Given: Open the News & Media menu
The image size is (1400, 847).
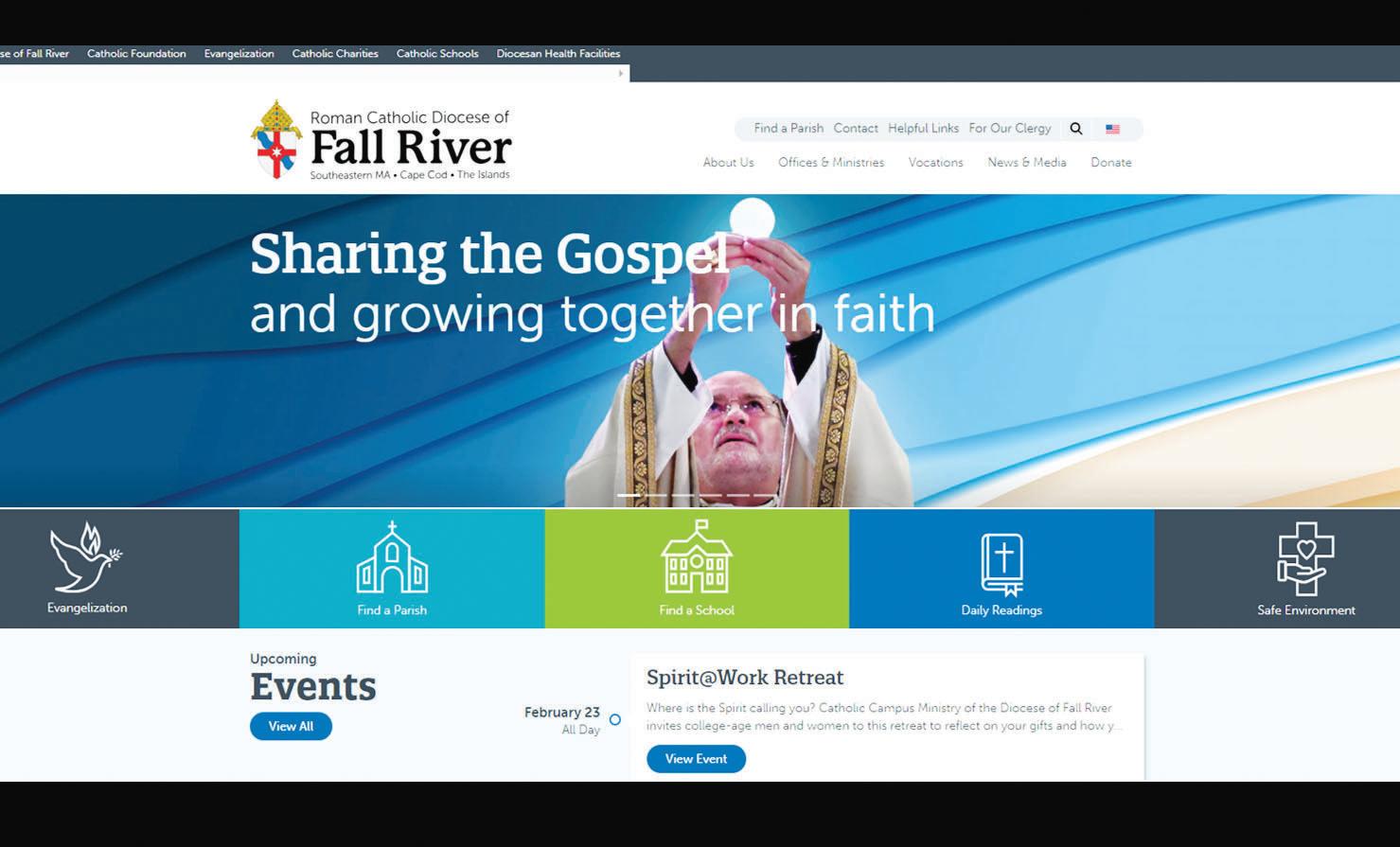Looking at the screenshot, I should 1027,163.
